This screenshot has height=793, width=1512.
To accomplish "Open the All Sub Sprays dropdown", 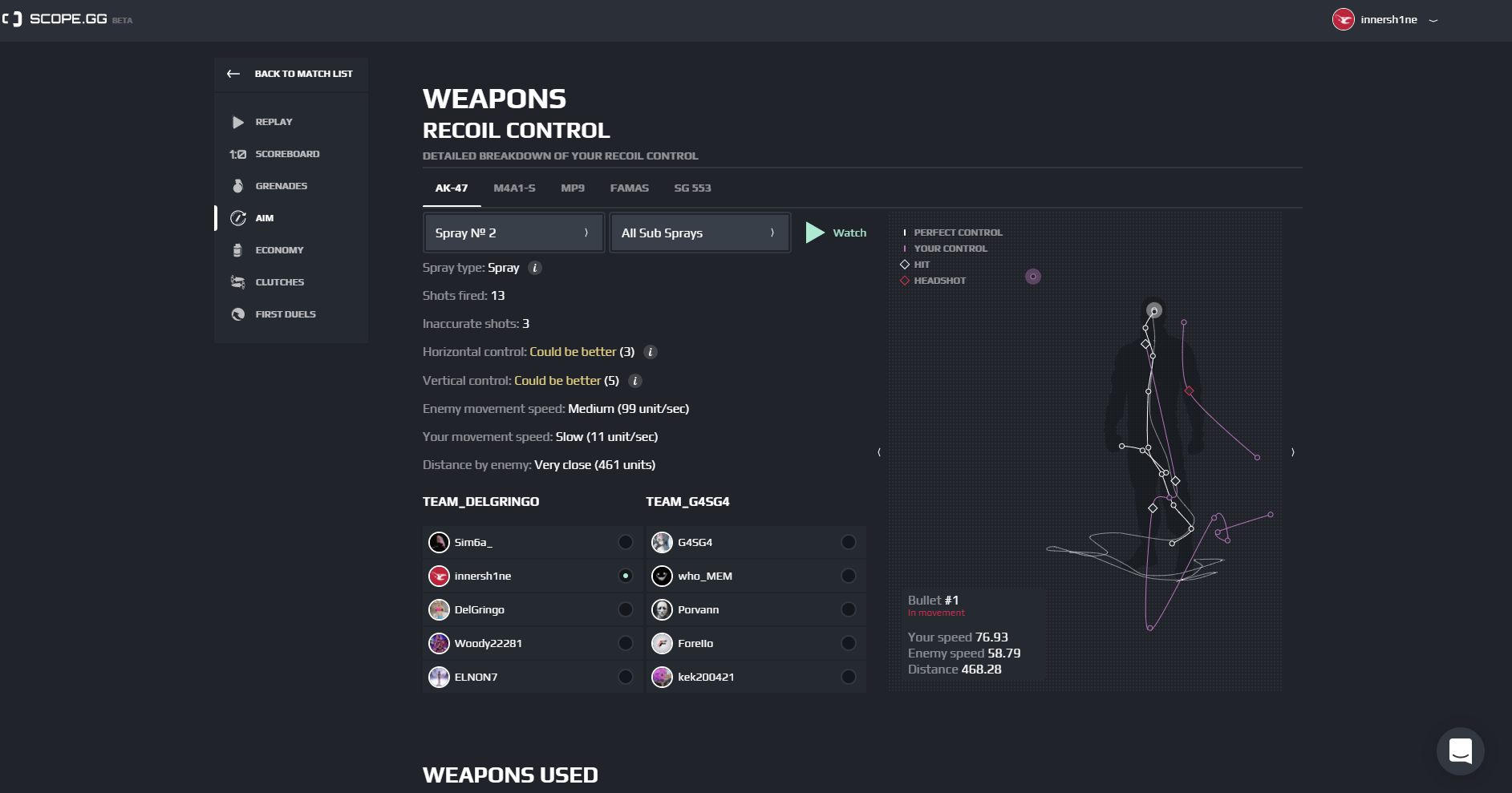I will pos(700,233).
